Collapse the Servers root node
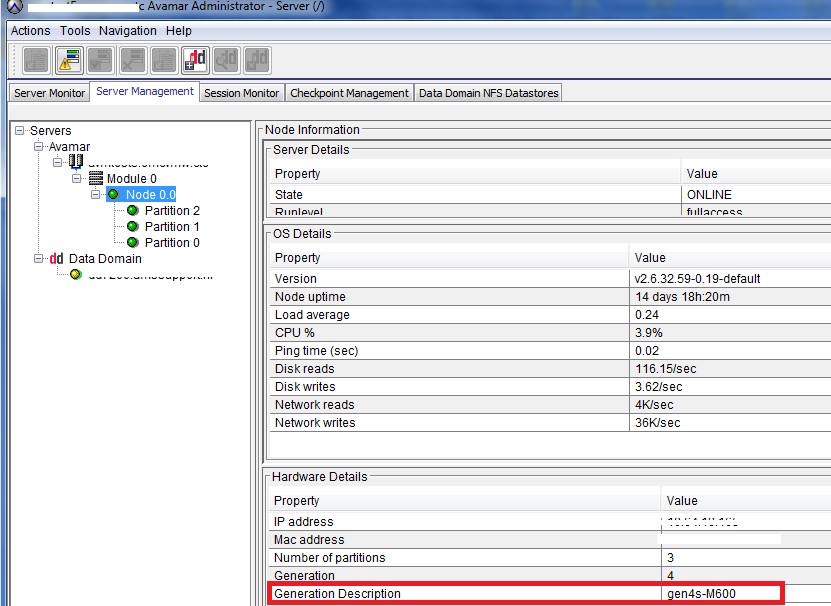Viewport: 831px width, 606px height. coord(20,130)
